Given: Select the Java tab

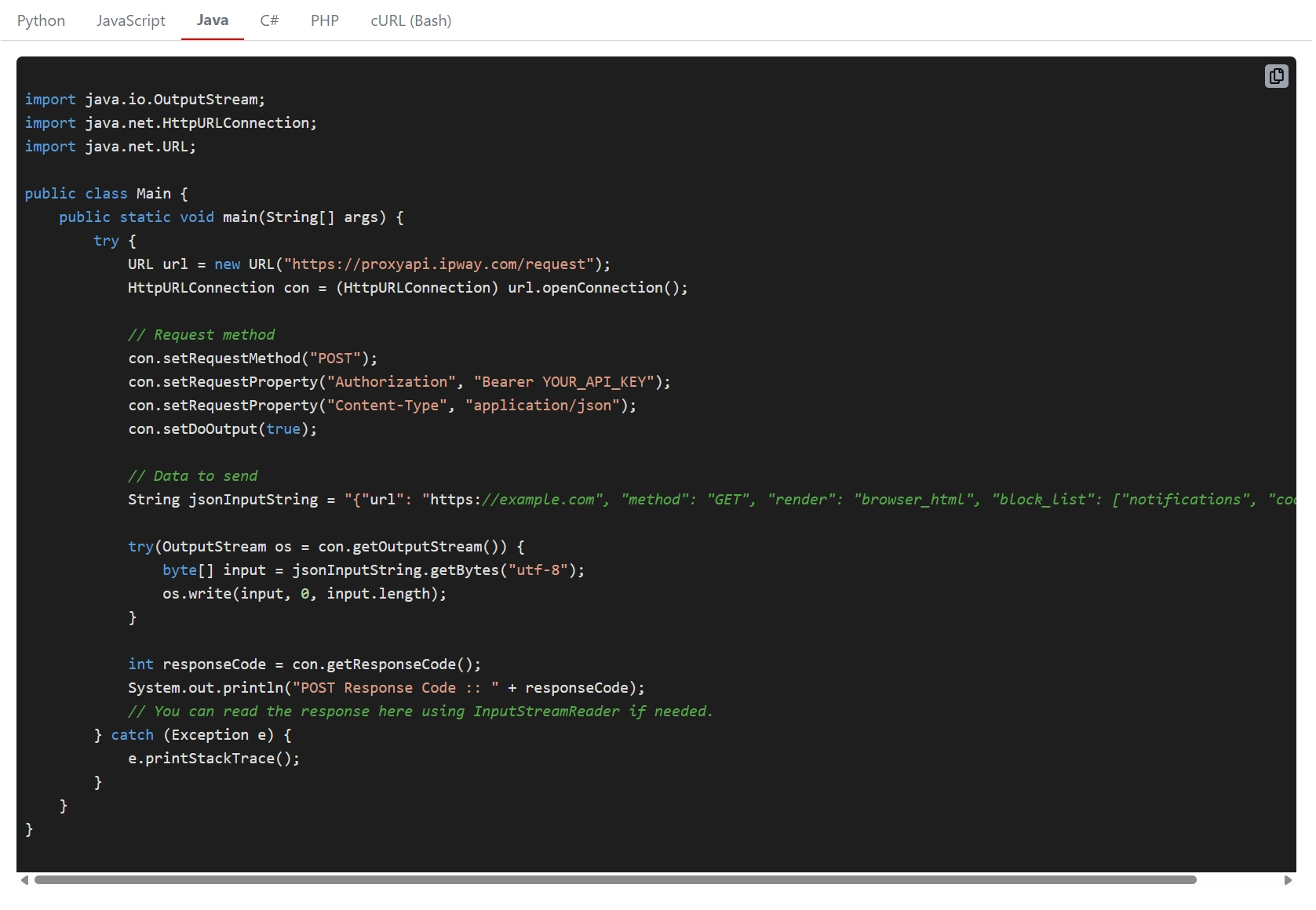Looking at the screenshot, I should tap(212, 20).
